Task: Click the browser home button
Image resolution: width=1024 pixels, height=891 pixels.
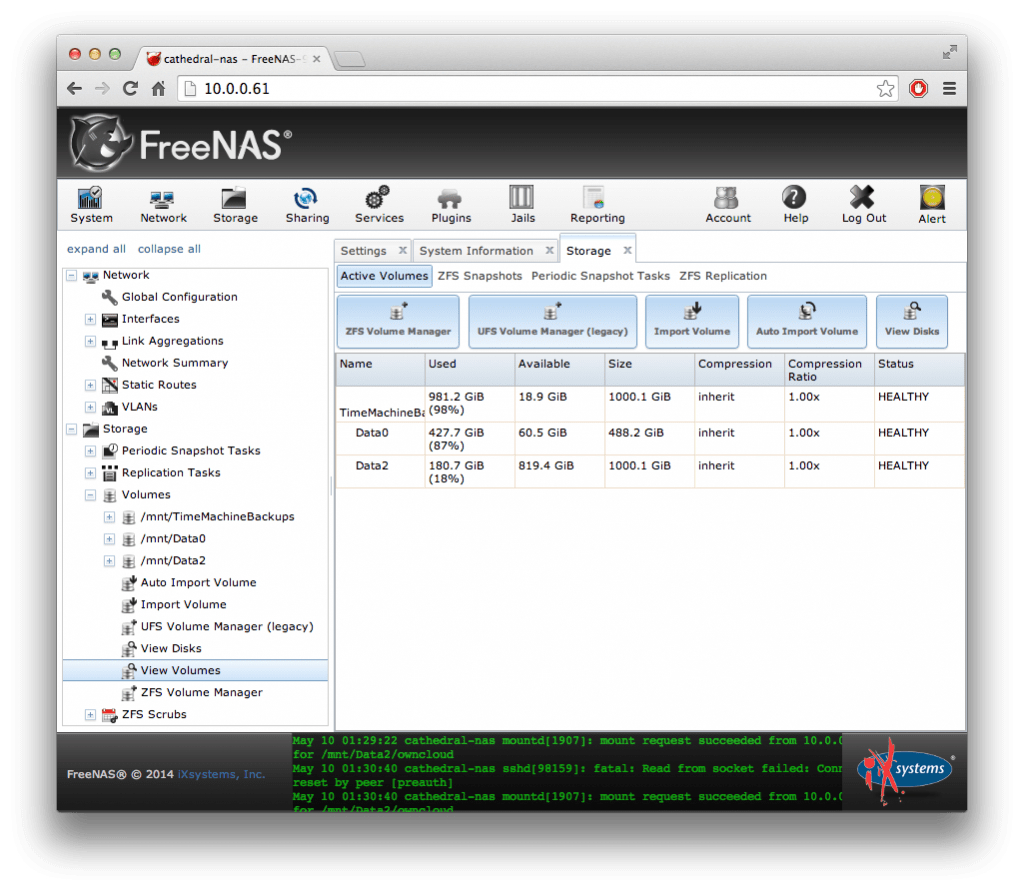Action: pos(159,88)
